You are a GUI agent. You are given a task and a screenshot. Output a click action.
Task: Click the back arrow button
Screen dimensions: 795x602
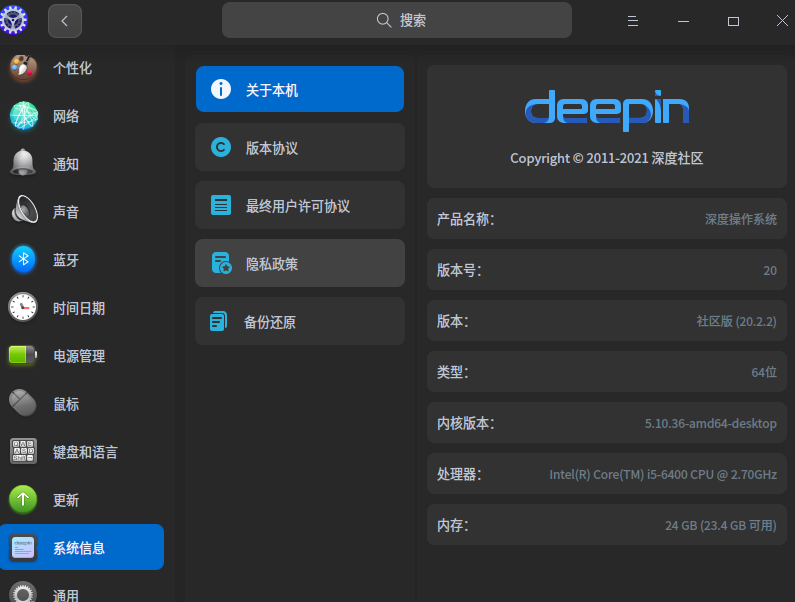point(65,20)
